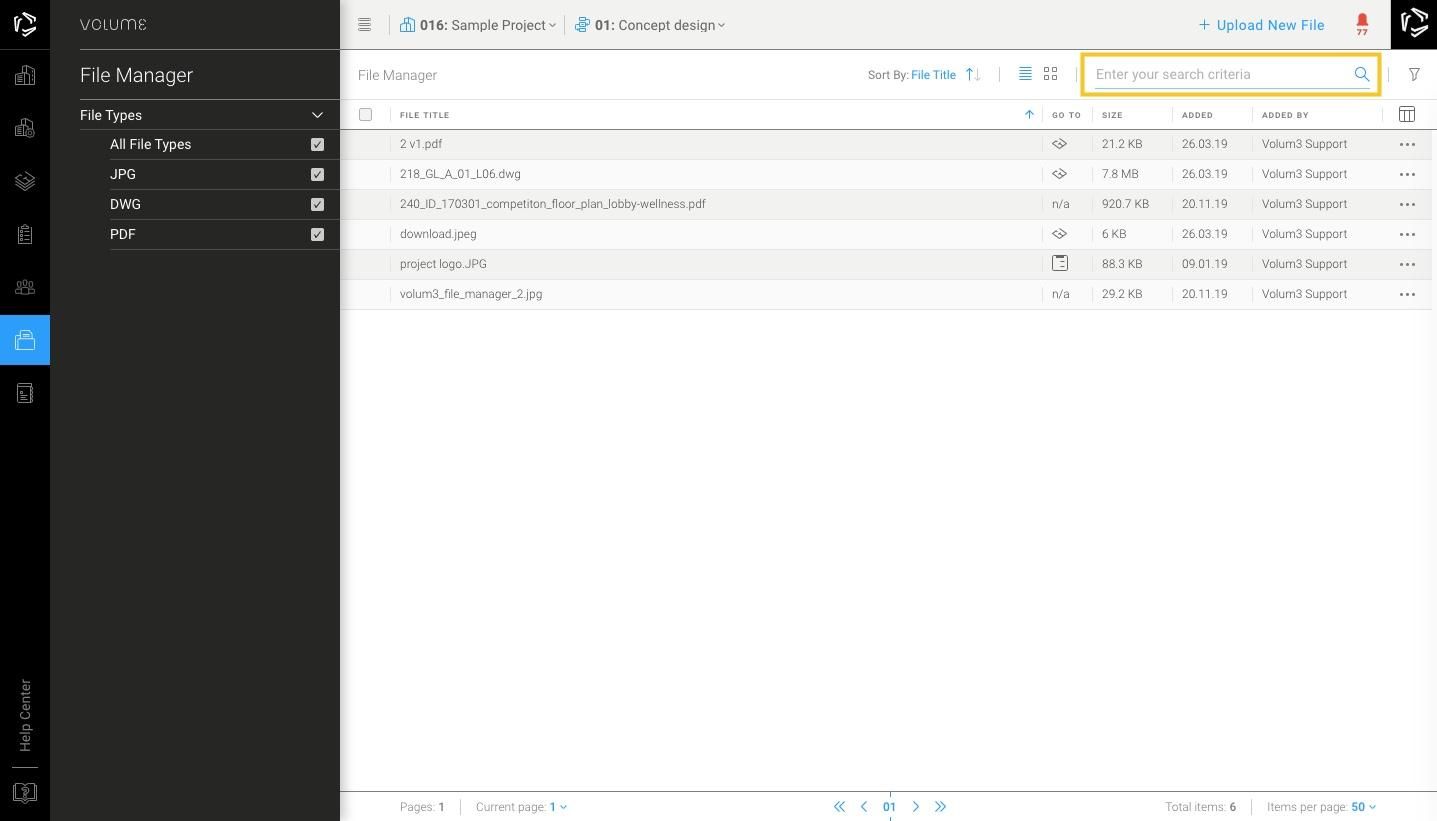Select the file download.jpeg
Image resolution: width=1437 pixels, height=821 pixels.
(x=438, y=234)
